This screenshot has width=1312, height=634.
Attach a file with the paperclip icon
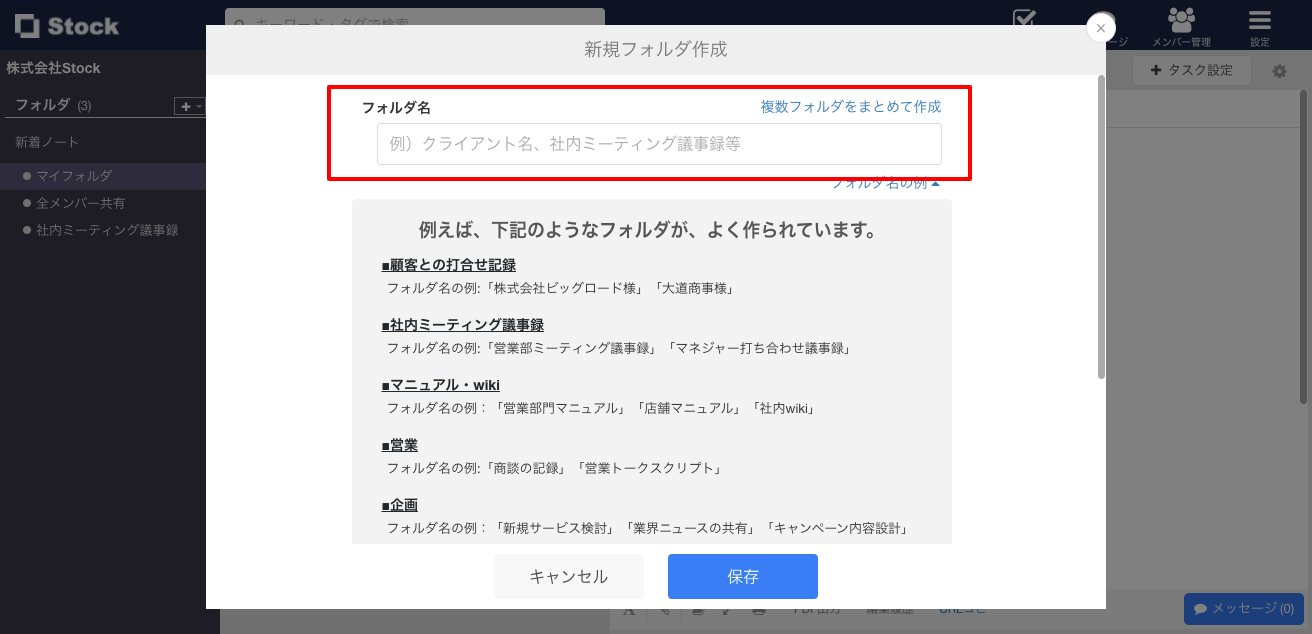(x=665, y=610)
